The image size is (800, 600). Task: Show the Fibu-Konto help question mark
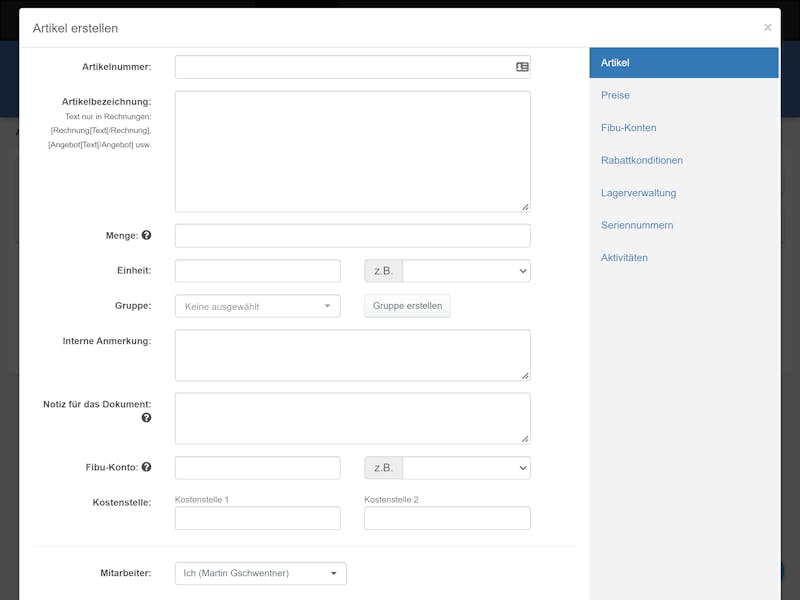click(x=146, y=467)
